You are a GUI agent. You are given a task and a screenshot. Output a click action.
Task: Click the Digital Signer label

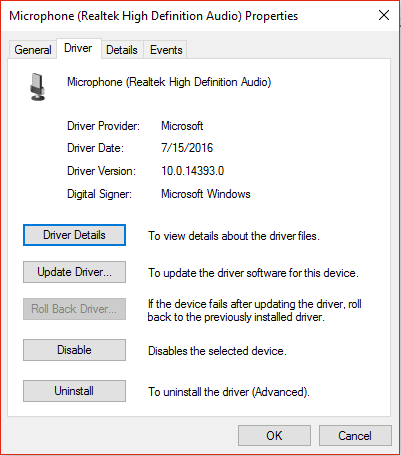[100, 194]
